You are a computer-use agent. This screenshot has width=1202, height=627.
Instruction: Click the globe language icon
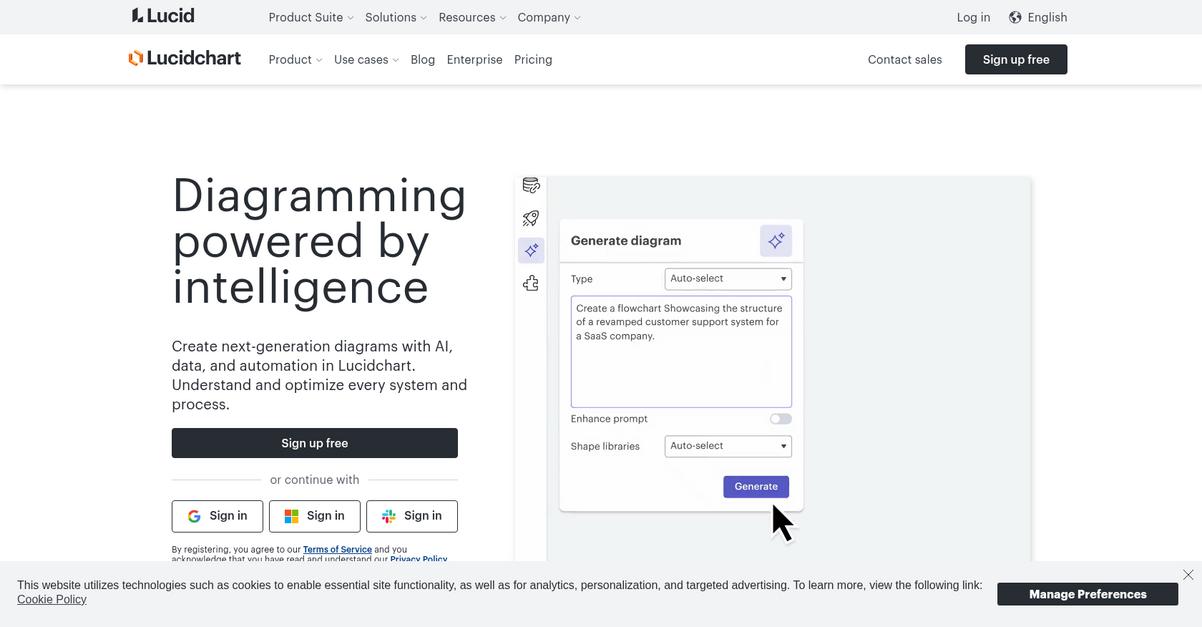[x=1015, y=17]
